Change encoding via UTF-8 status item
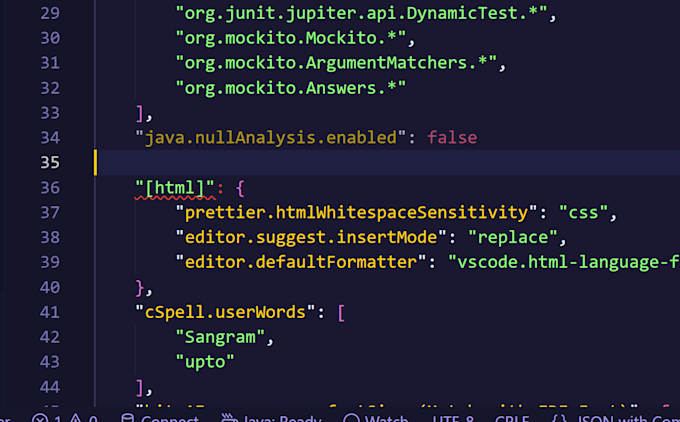 coord(453,419)
